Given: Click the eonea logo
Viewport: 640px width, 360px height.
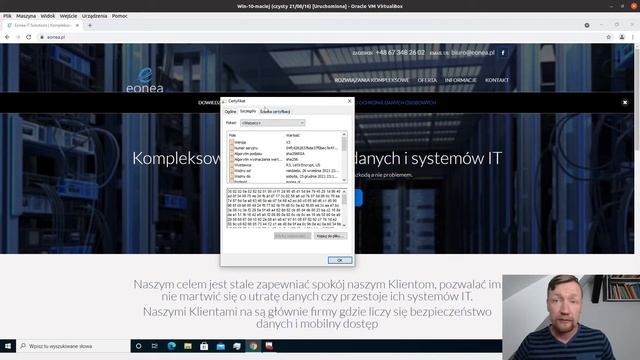Looking at the screenshot, I should pyautogui.click(x=145, y=80).
